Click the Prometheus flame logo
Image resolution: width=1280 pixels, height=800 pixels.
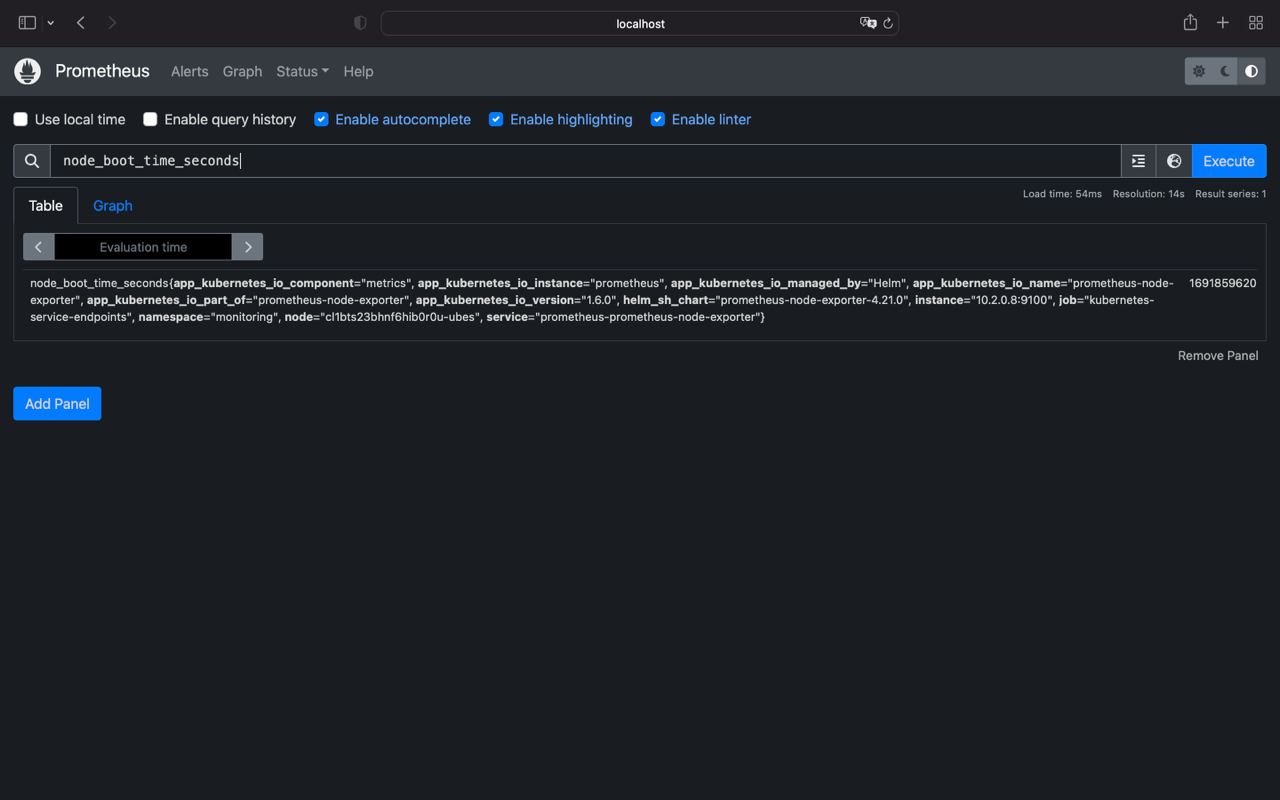[x=27, y=71]
